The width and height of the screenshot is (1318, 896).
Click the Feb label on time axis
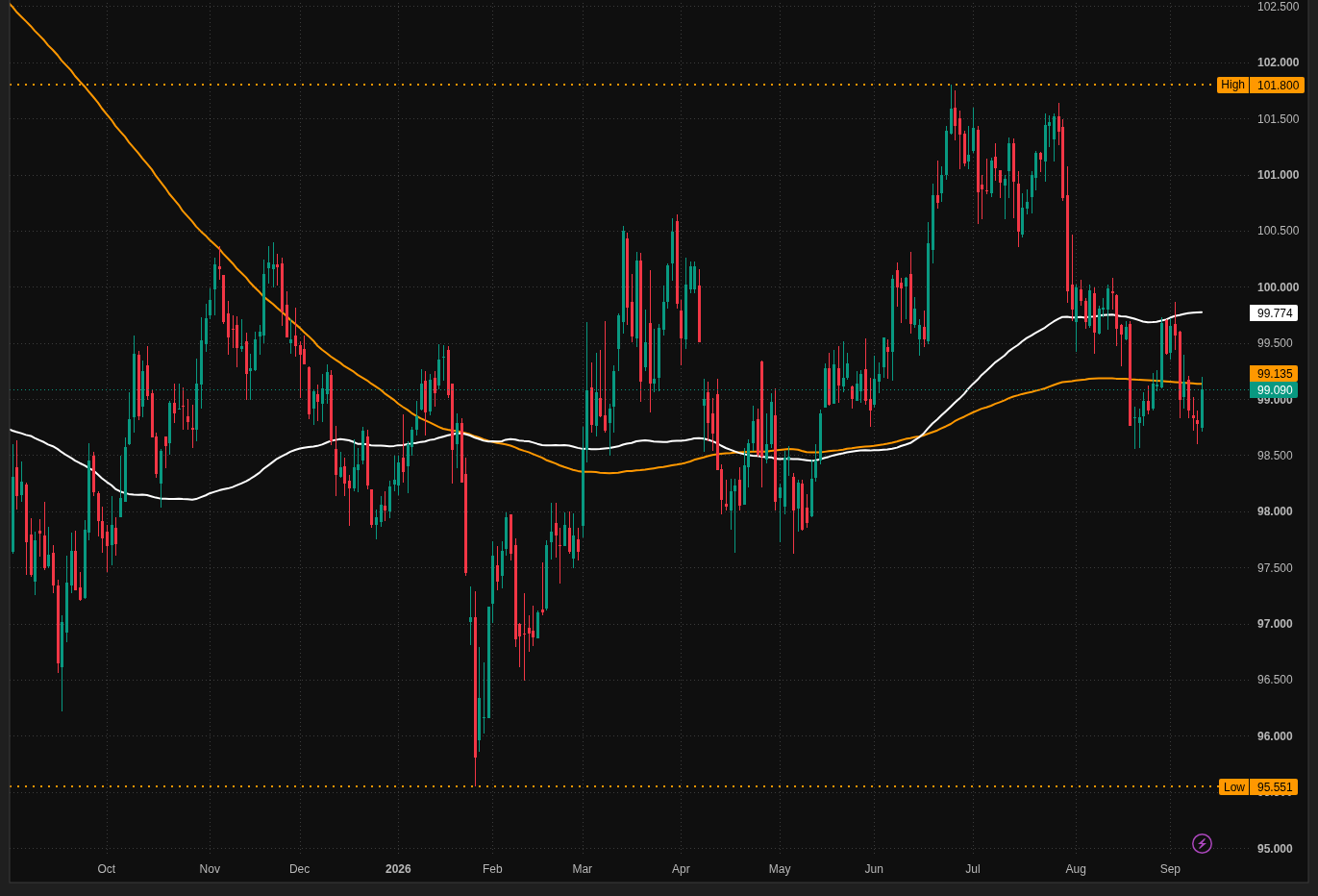[492, 869]
